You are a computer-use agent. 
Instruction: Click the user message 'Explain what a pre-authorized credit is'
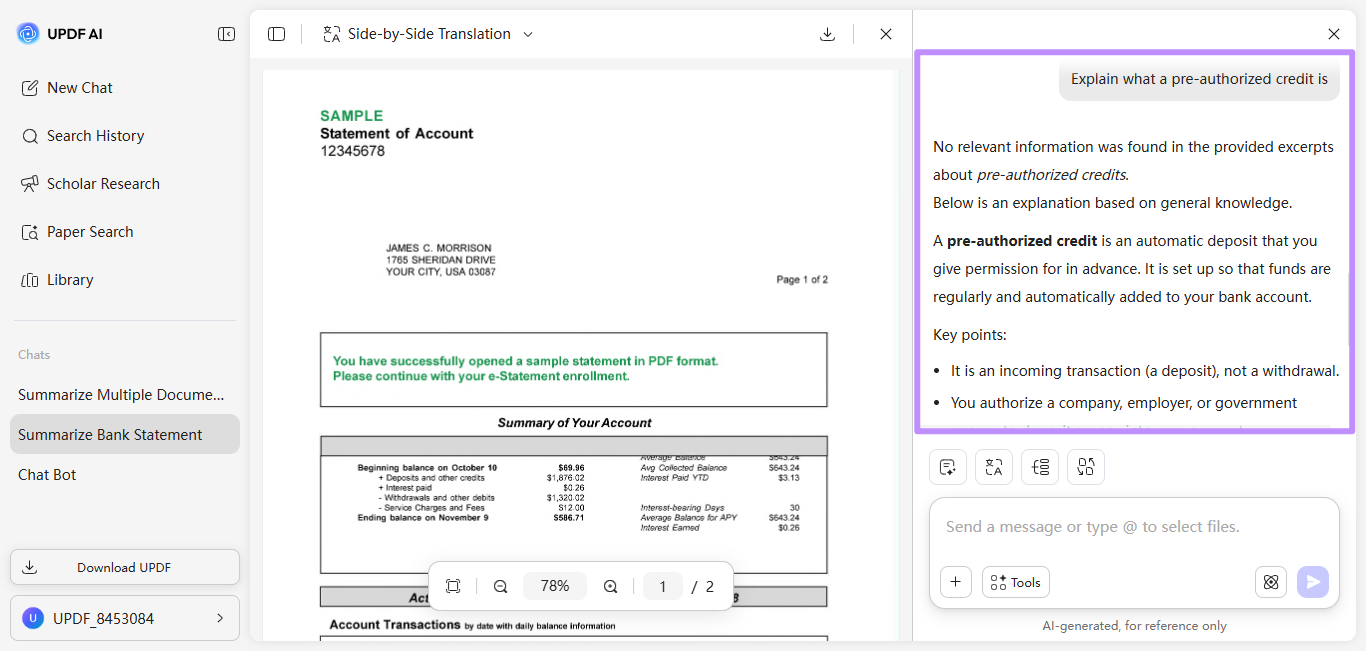1199,79
